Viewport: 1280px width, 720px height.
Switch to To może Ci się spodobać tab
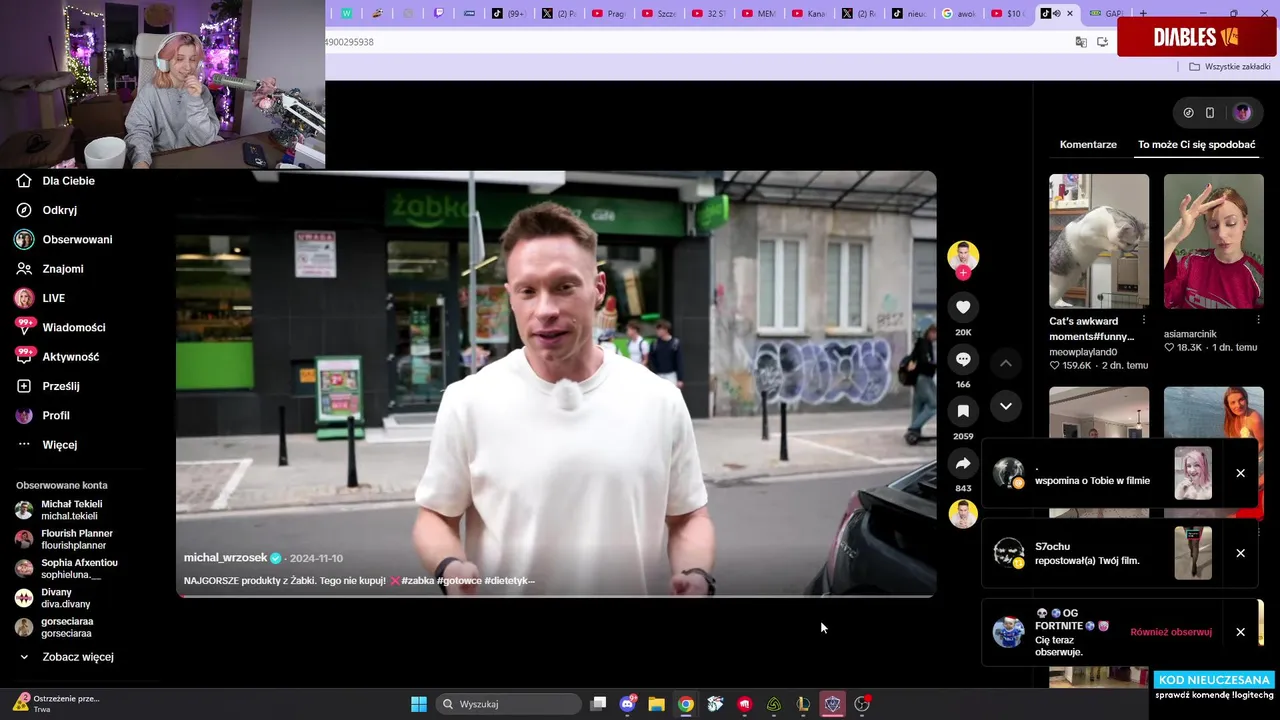tap(1196, 145)
